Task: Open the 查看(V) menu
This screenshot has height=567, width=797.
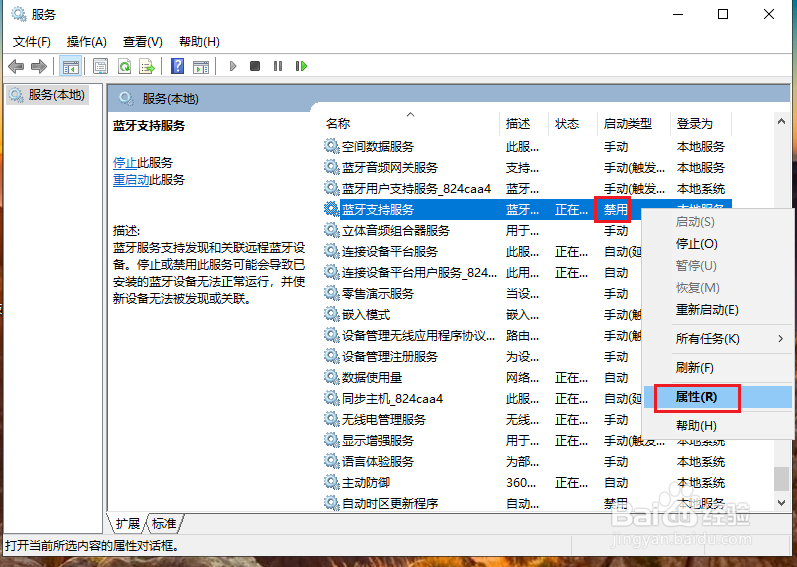Action: coord(142,42)
